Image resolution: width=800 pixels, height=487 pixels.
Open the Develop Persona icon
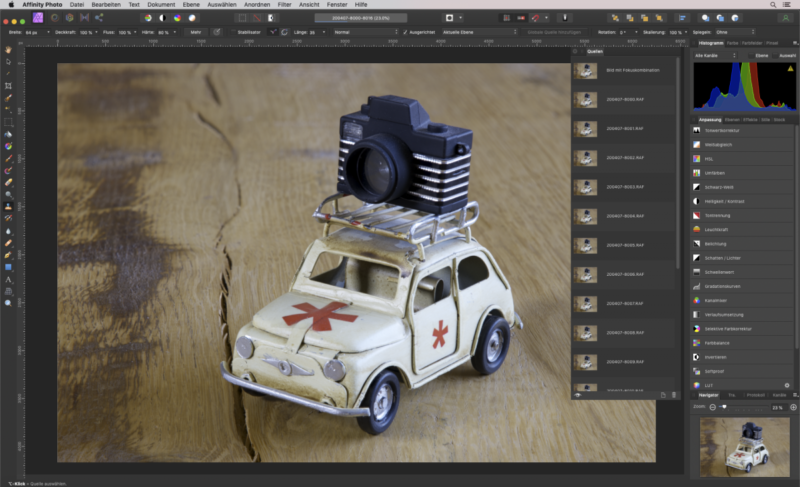click(69, 18)
